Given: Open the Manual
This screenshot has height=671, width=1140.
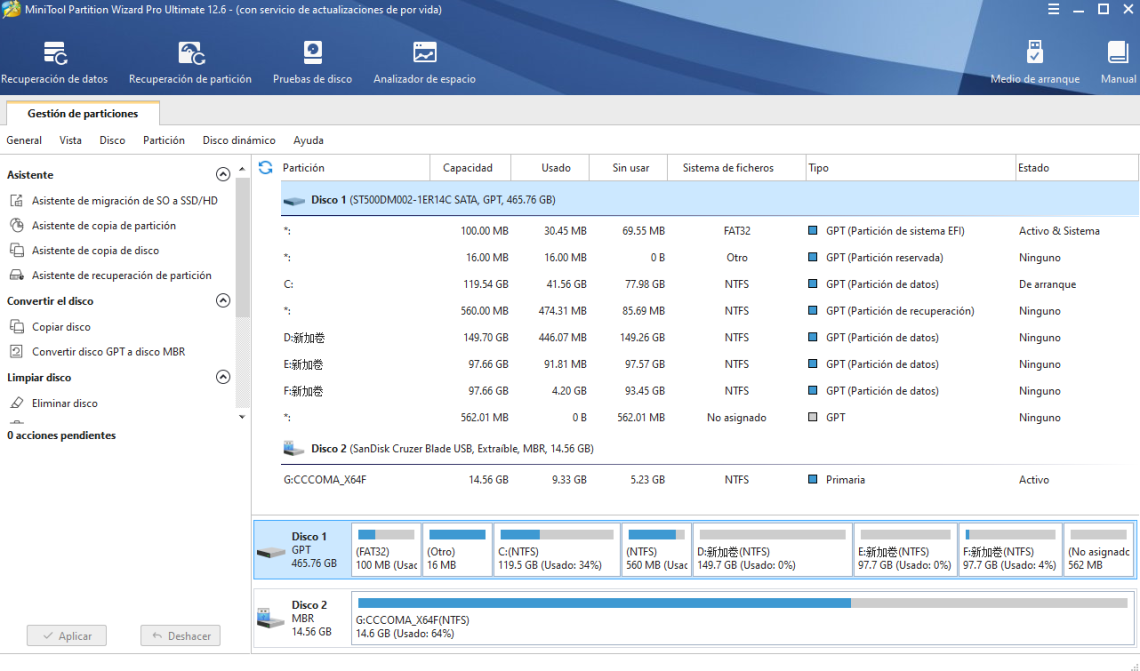Looking at the screenshot, I should (1115, 60).
